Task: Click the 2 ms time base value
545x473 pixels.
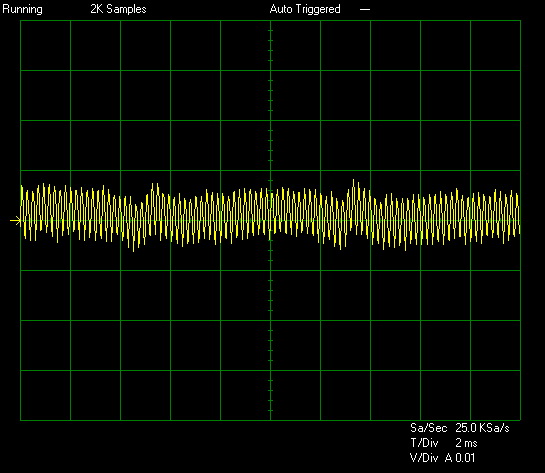Action: pos(466,443)
